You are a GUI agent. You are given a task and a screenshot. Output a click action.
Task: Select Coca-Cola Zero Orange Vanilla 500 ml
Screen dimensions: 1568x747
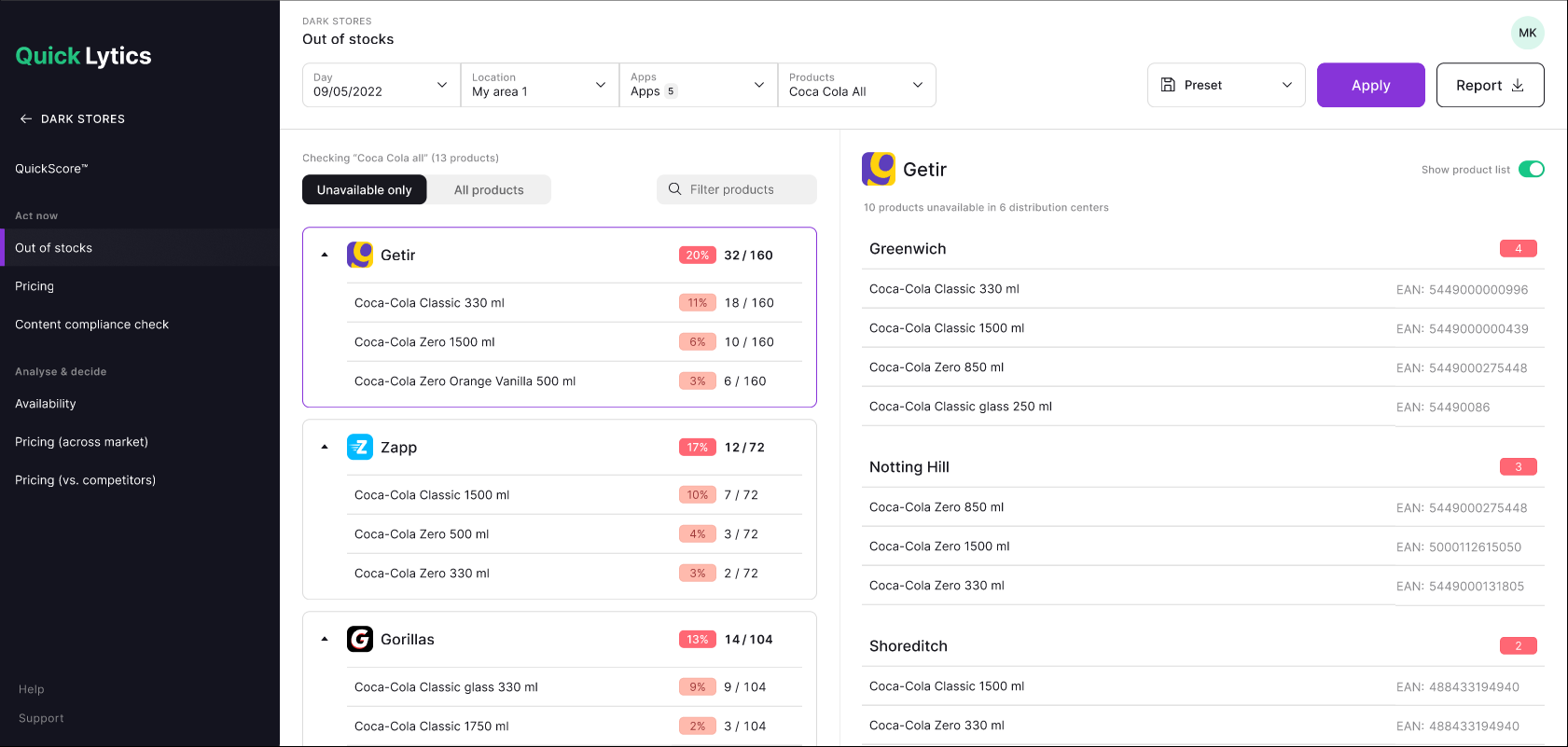click(575, 381)
